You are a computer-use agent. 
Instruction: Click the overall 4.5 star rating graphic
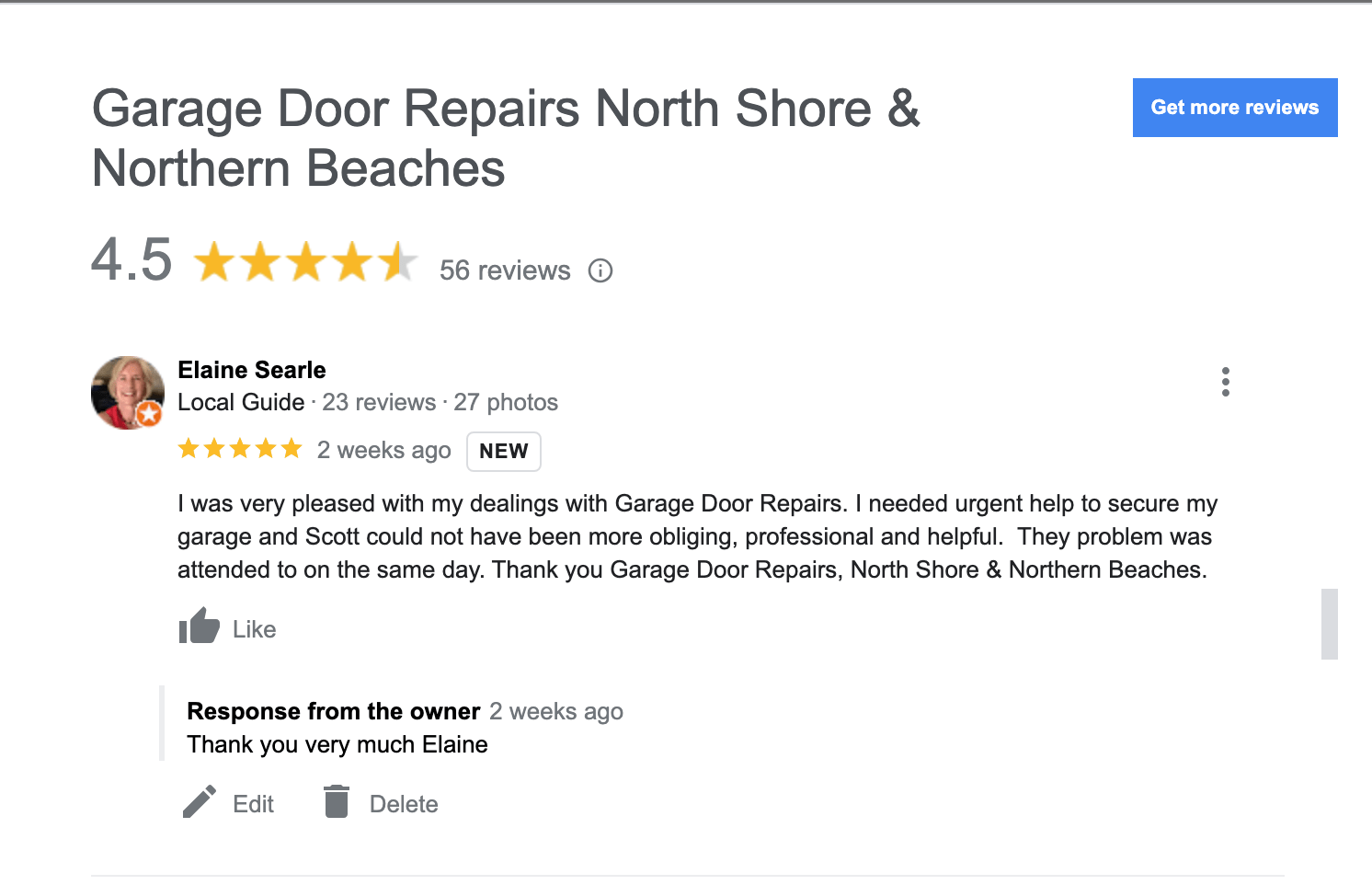(305, 262)
